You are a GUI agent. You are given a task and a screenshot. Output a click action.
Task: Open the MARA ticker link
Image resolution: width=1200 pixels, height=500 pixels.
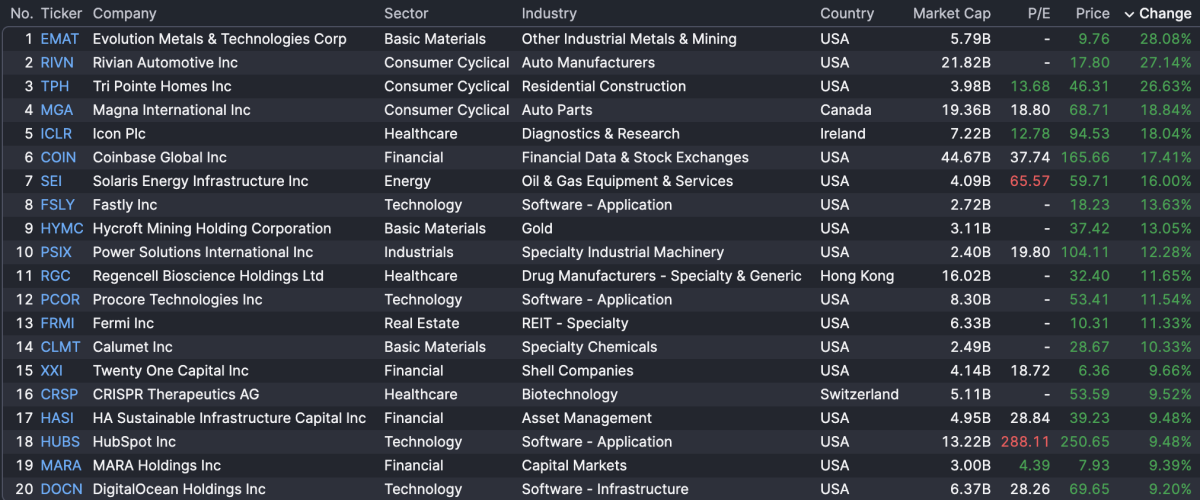[x=61, y=466]
